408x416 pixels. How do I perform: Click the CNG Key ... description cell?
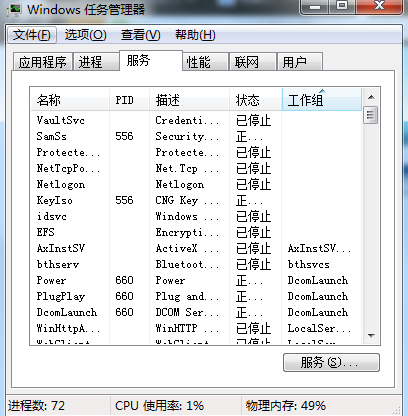[x=187, y=200]
